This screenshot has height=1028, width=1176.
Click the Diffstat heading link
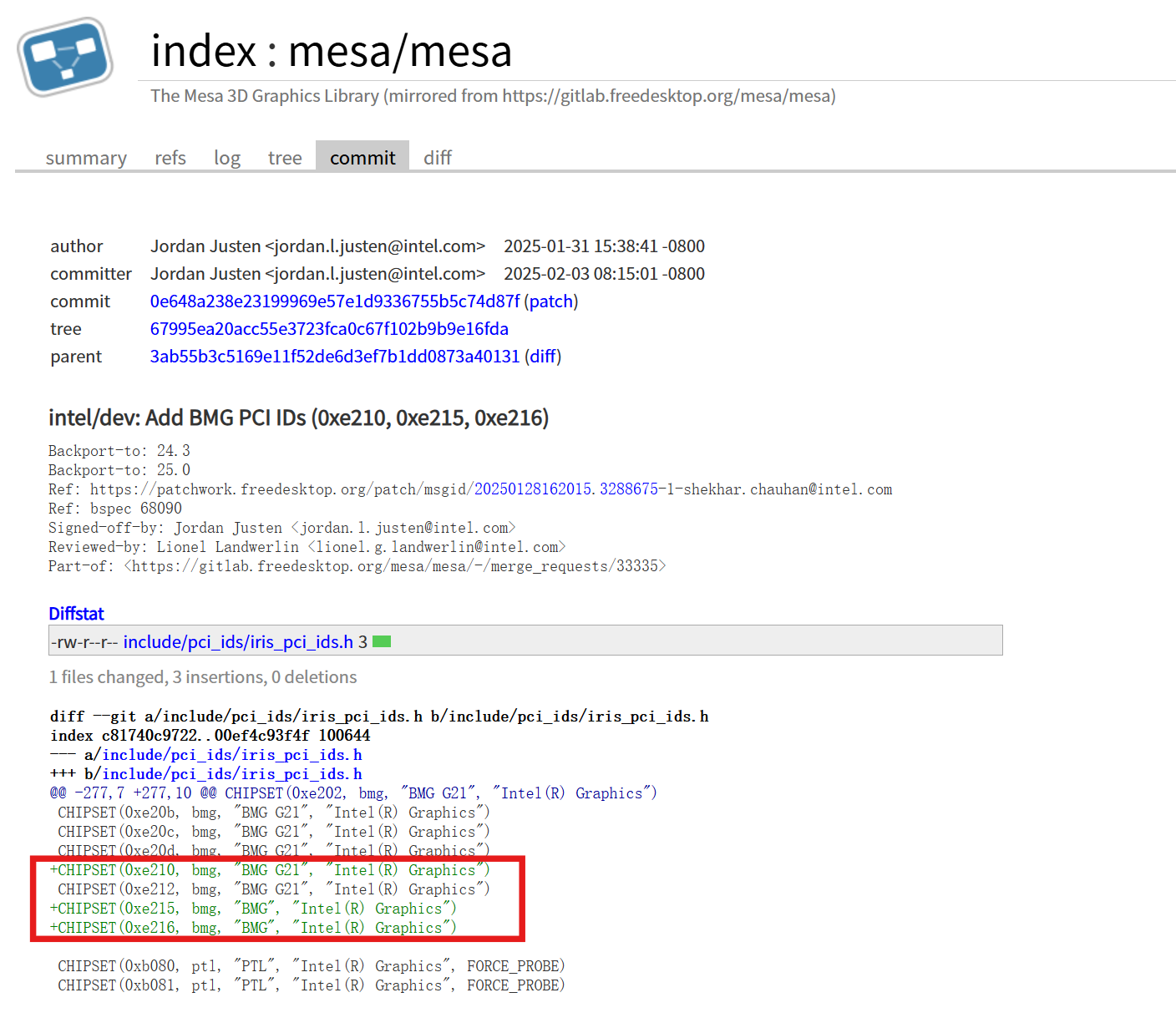click(76, 614)
